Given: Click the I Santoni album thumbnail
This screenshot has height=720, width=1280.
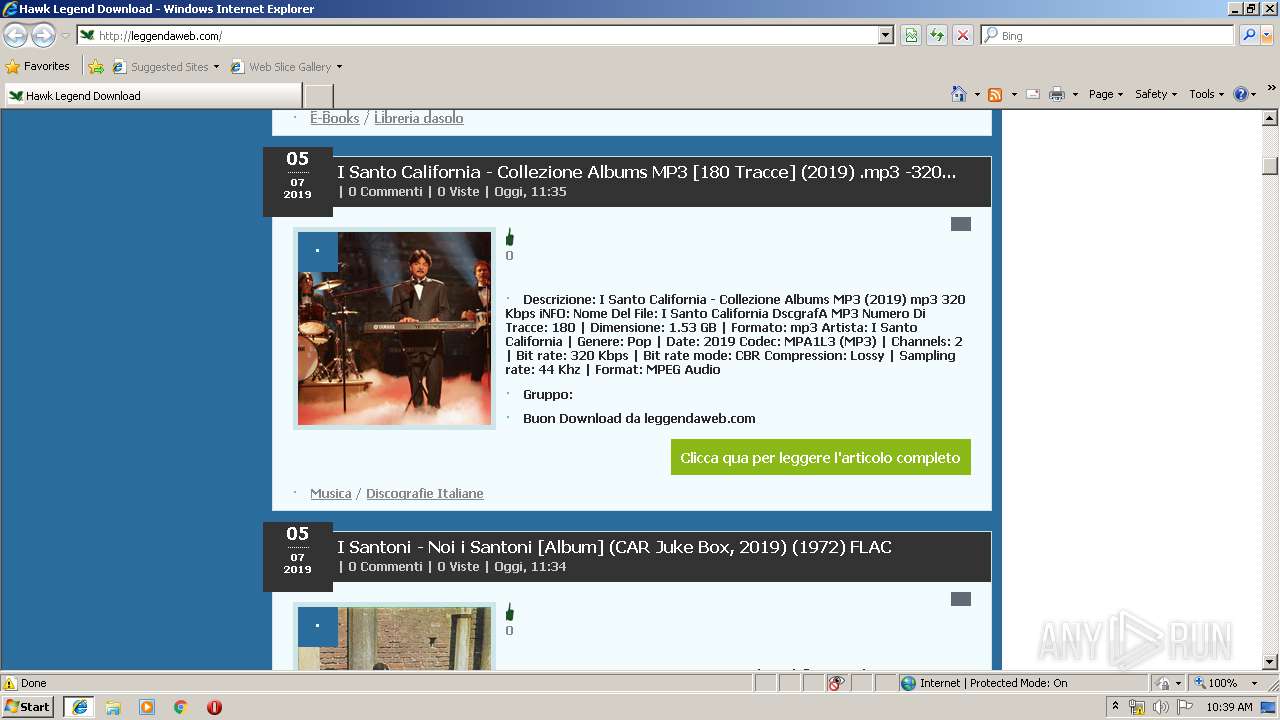Looking at the screenshot, I should [394, 637].
